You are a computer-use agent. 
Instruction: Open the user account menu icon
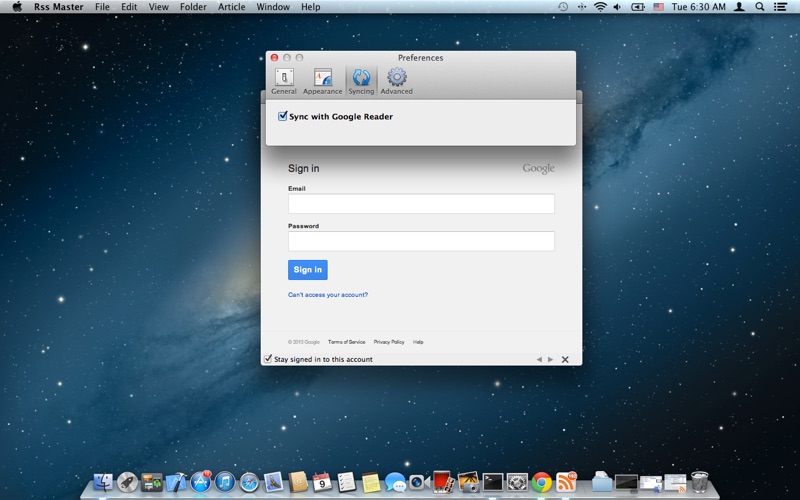tap(739, 7)
